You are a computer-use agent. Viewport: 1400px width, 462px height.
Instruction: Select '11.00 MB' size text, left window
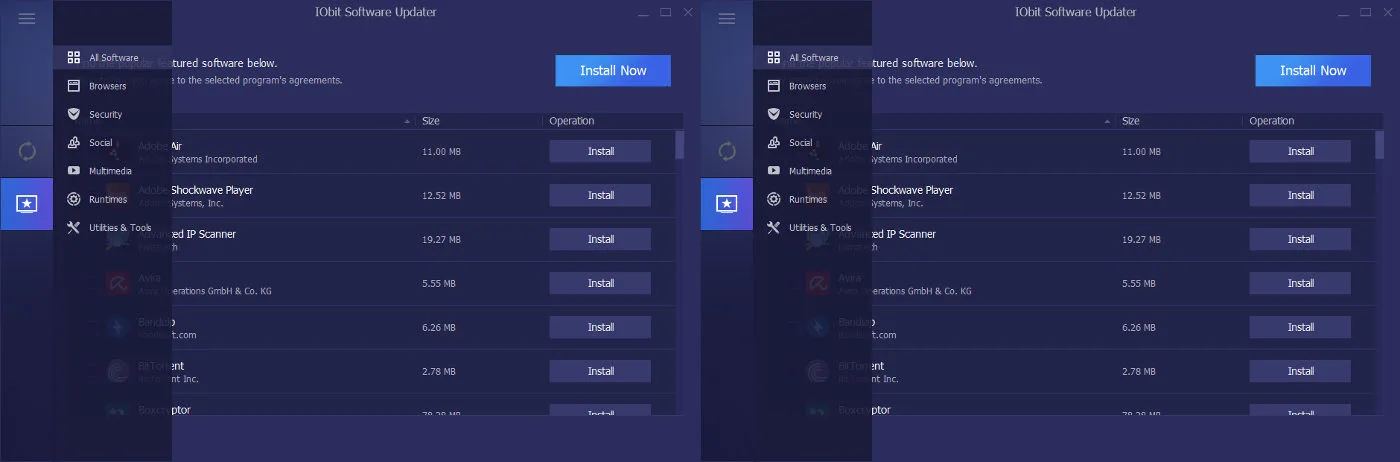coord(441,152)
